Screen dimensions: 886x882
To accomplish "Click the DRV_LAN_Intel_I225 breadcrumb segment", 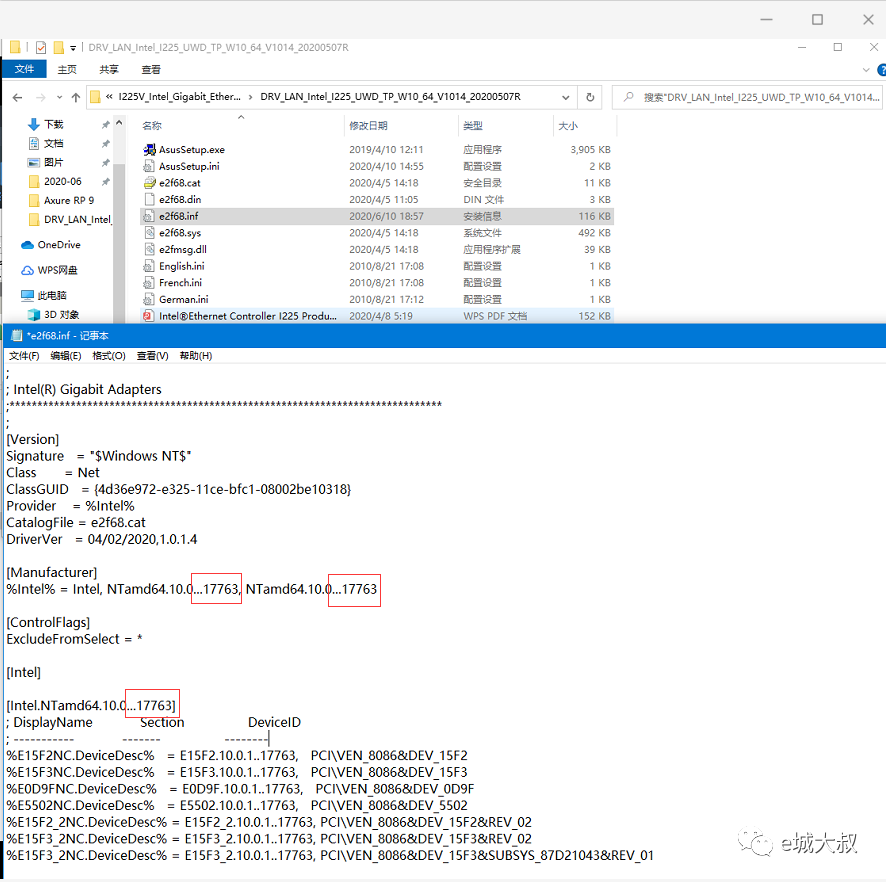I will click(x=390, y=97).
